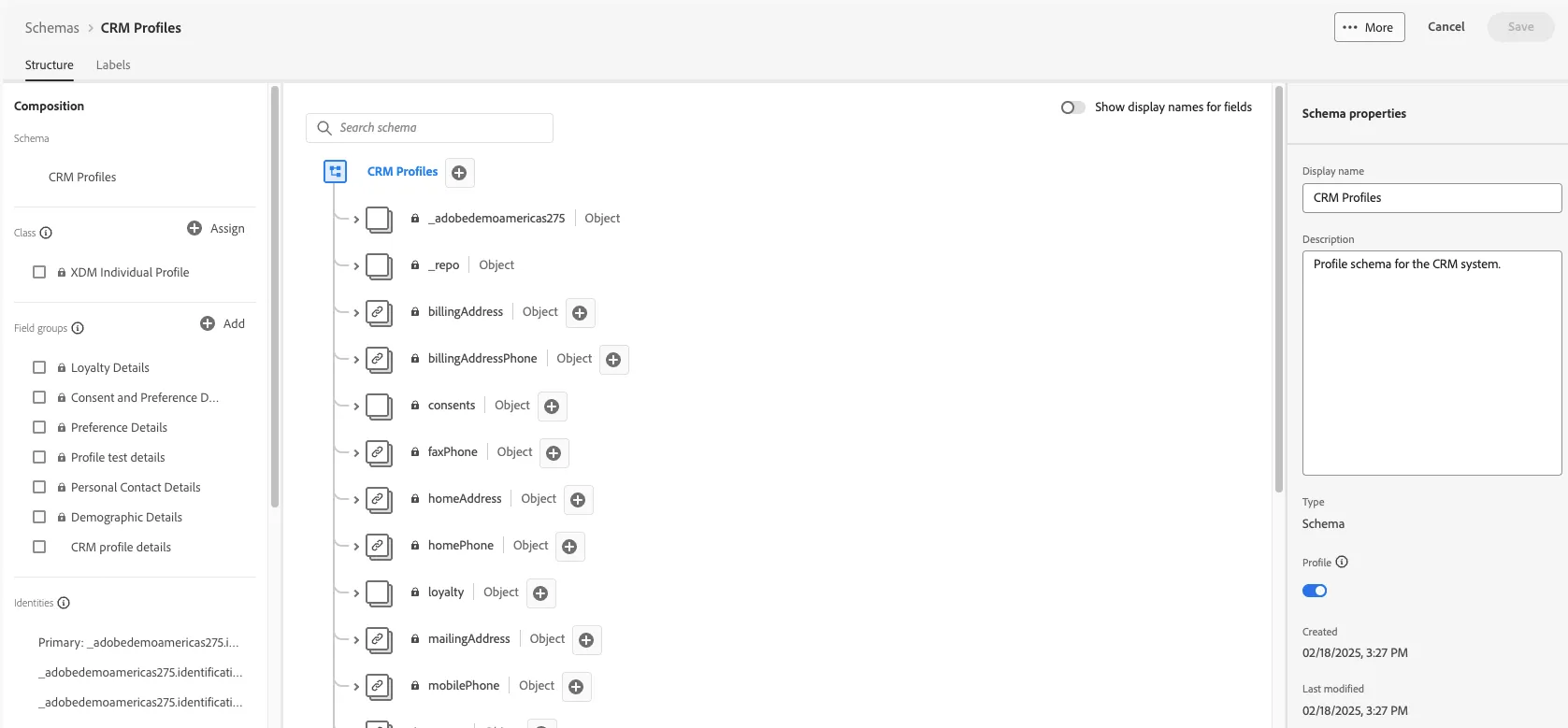Screen dimensions: 1568x728
Task: Click Assign class button
Action: [x=216, y=228]
